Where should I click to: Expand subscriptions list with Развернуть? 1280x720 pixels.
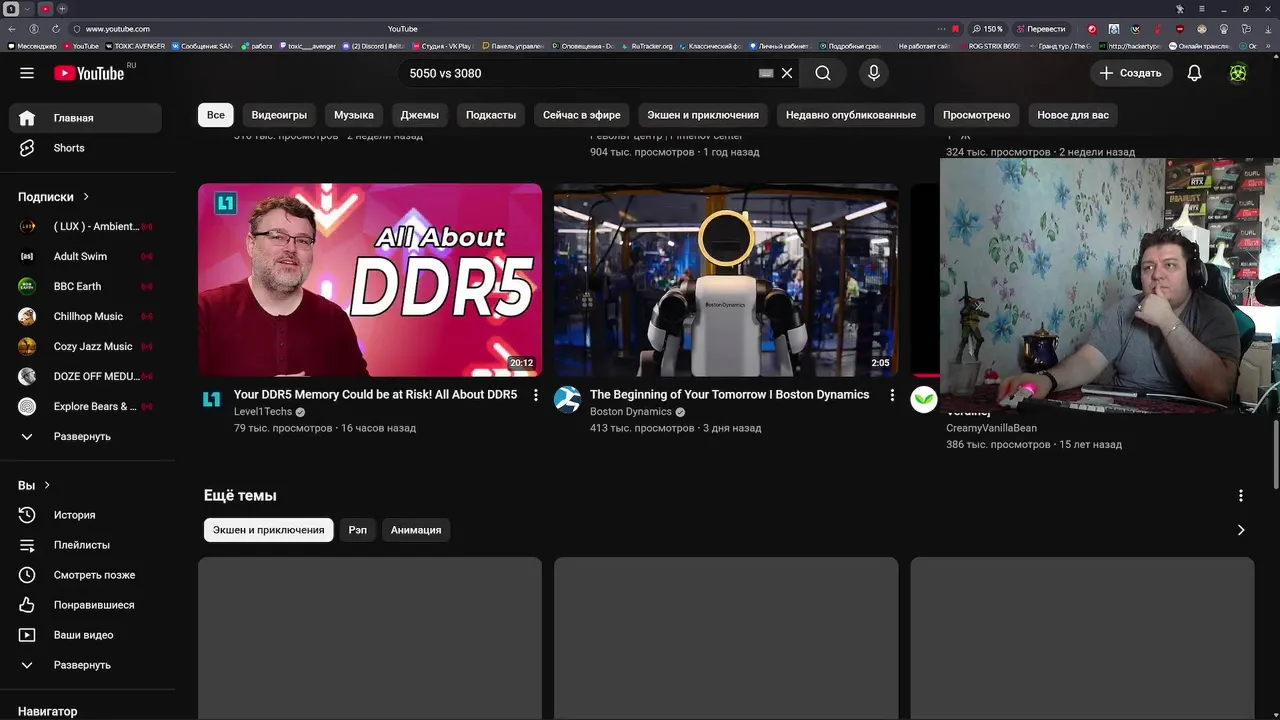[86, 437]
